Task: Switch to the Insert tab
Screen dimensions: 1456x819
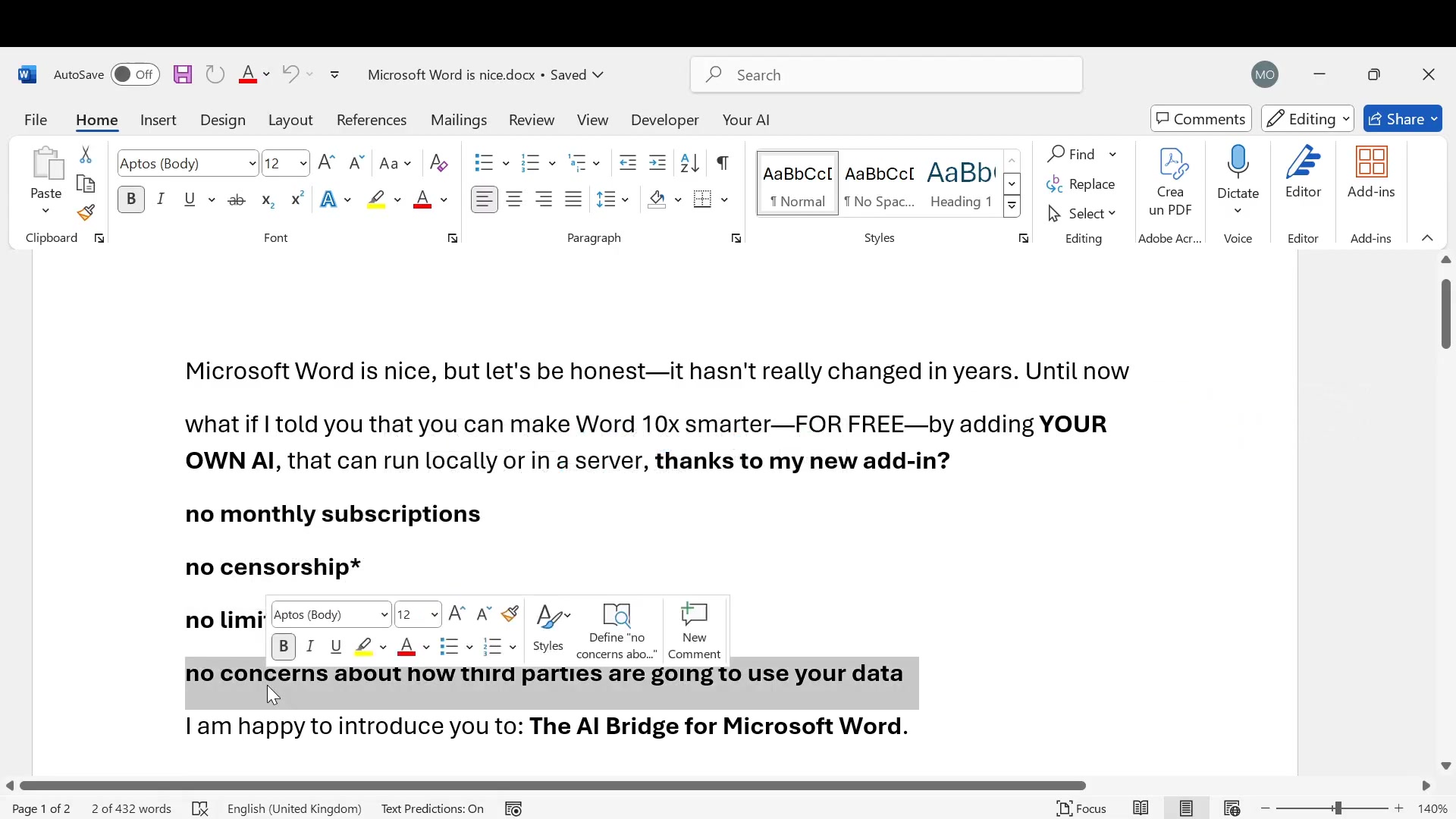Action: point(158,120)
